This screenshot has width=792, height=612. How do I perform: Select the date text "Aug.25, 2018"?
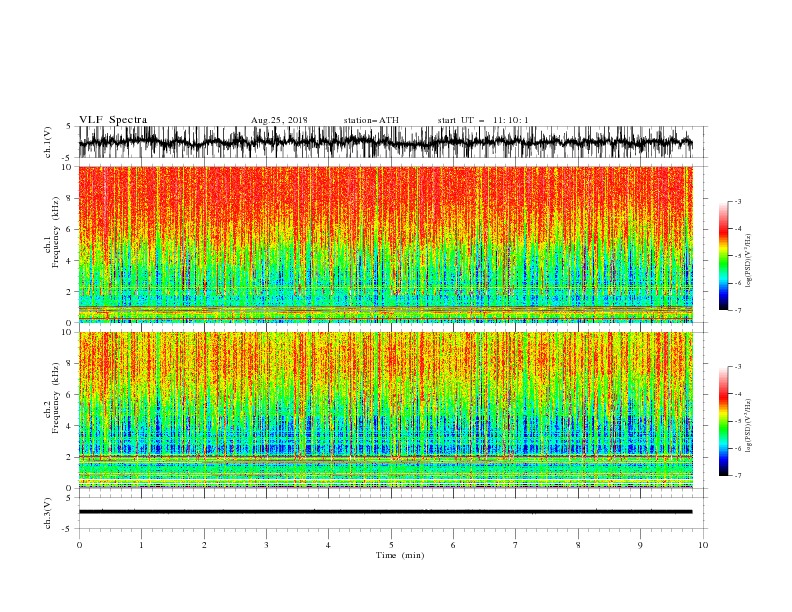point(279,120)
